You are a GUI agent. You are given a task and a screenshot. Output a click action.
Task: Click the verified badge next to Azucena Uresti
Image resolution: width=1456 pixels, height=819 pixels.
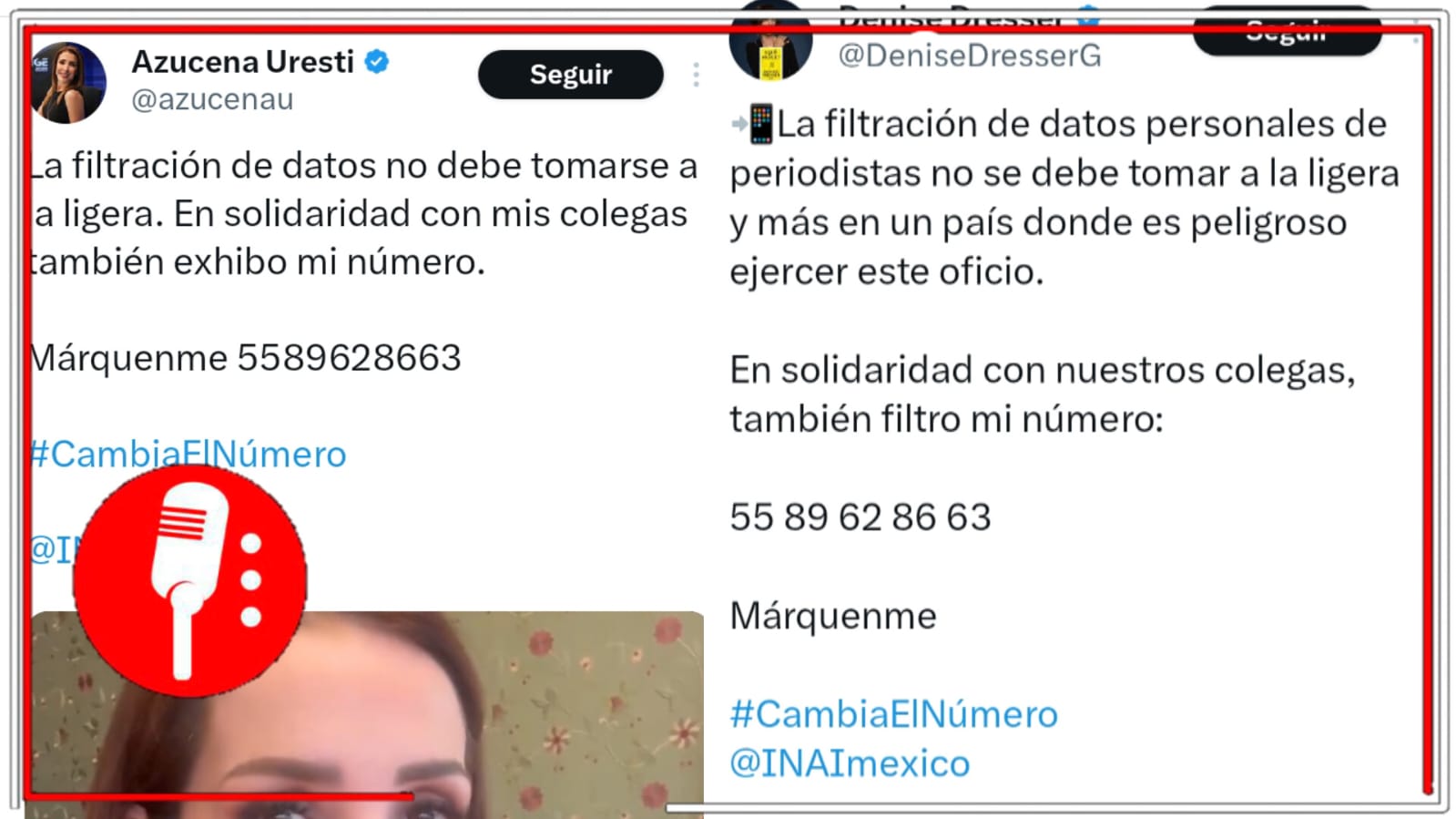point(377,62)
